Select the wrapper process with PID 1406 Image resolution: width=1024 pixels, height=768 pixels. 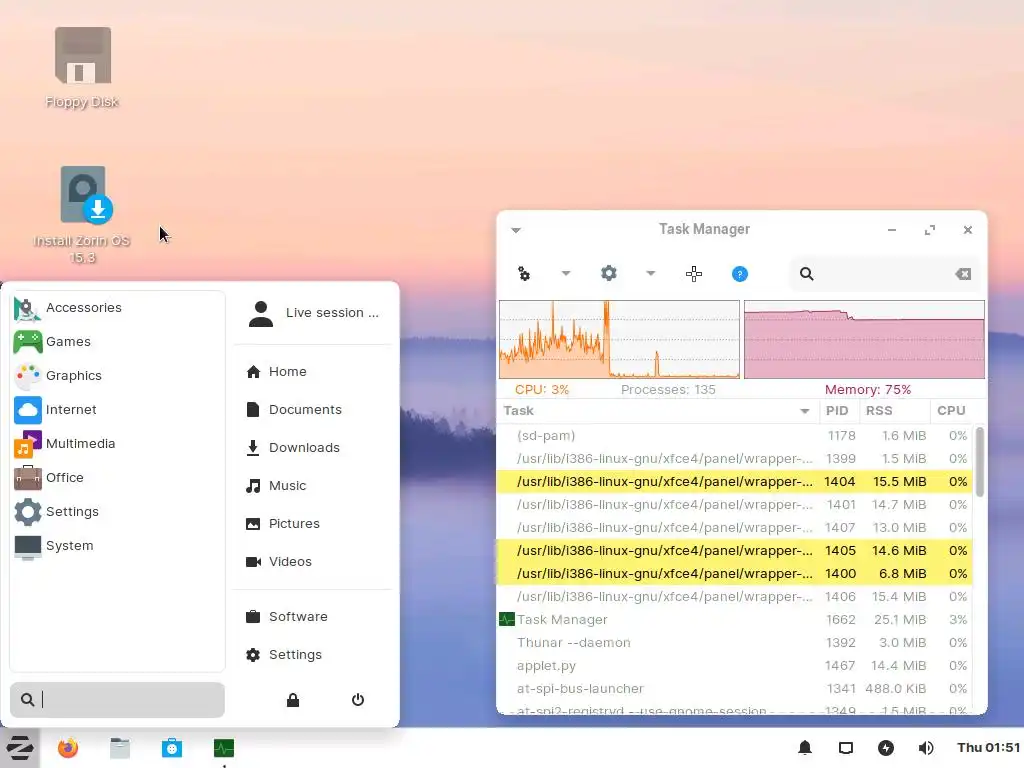click(x=735, y=596)
